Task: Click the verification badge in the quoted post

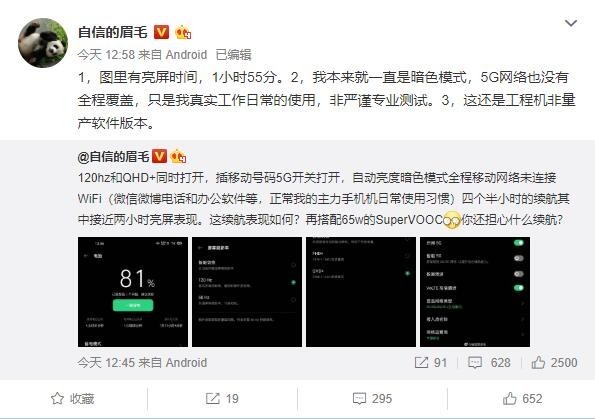Action: click(x=159, y=156)
